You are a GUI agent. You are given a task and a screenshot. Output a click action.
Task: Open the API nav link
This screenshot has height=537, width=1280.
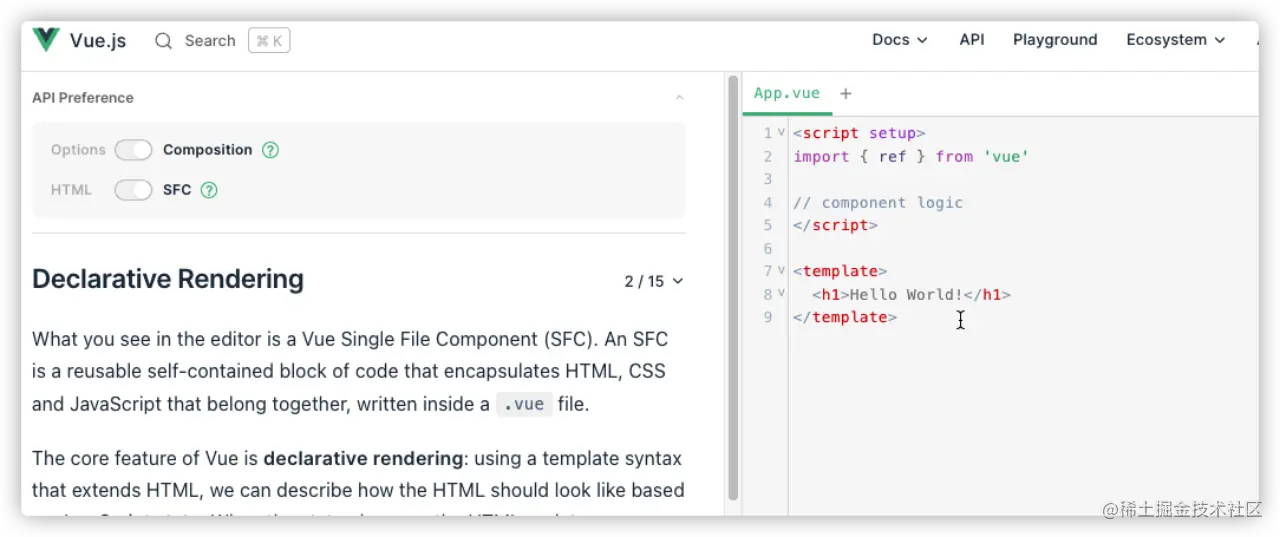pos(972,40)
